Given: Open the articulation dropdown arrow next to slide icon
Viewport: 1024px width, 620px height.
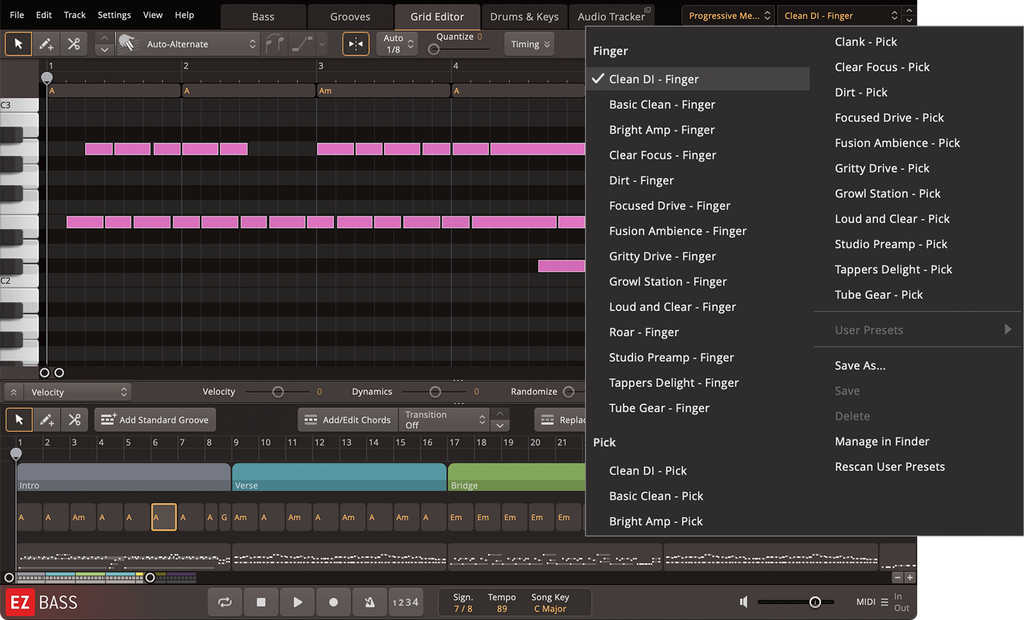Looking at the screenshot, I should pyautogui.click(x=322, y=44).
